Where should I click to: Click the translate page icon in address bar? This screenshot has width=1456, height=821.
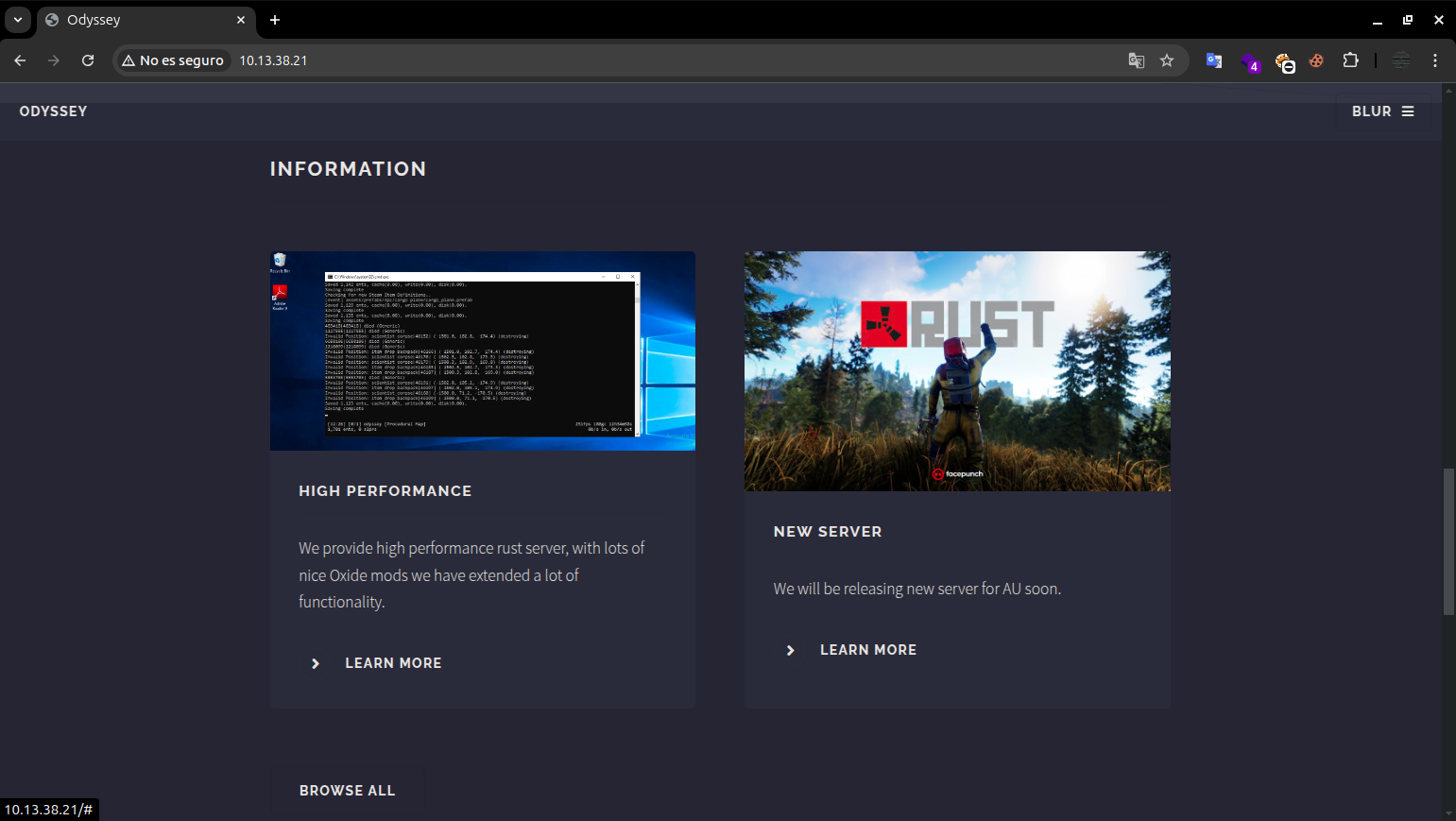1136,60
